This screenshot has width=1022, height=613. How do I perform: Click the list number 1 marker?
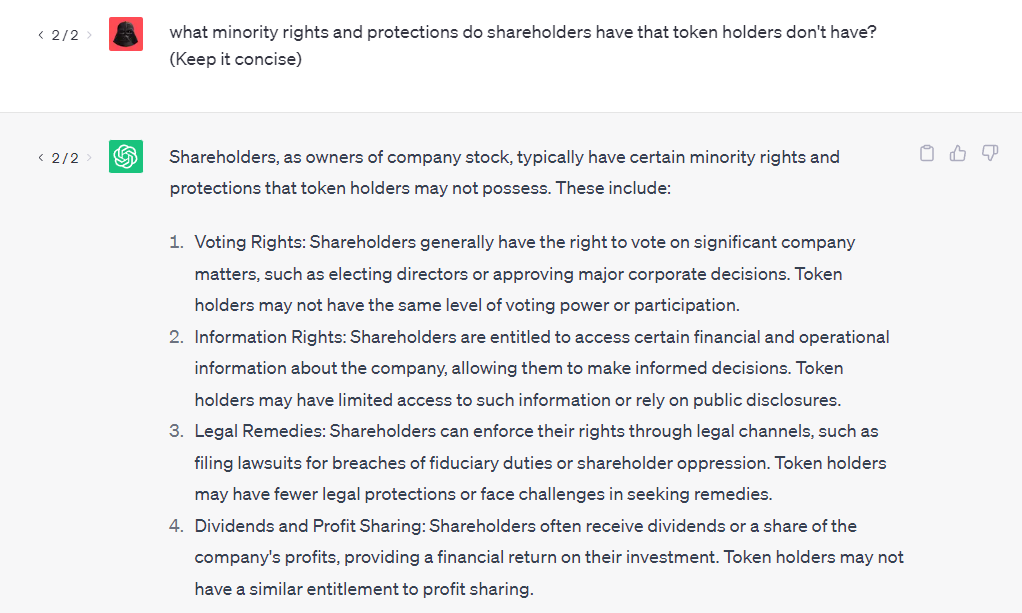[x=176, y=242]
